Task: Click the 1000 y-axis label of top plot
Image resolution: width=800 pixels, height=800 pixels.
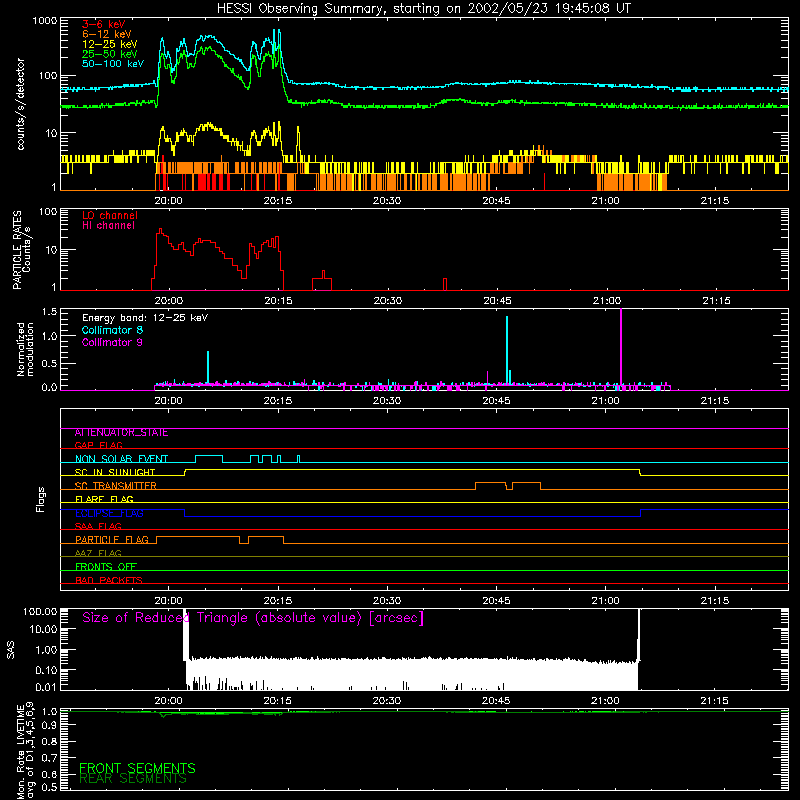Action: point(45,21)
